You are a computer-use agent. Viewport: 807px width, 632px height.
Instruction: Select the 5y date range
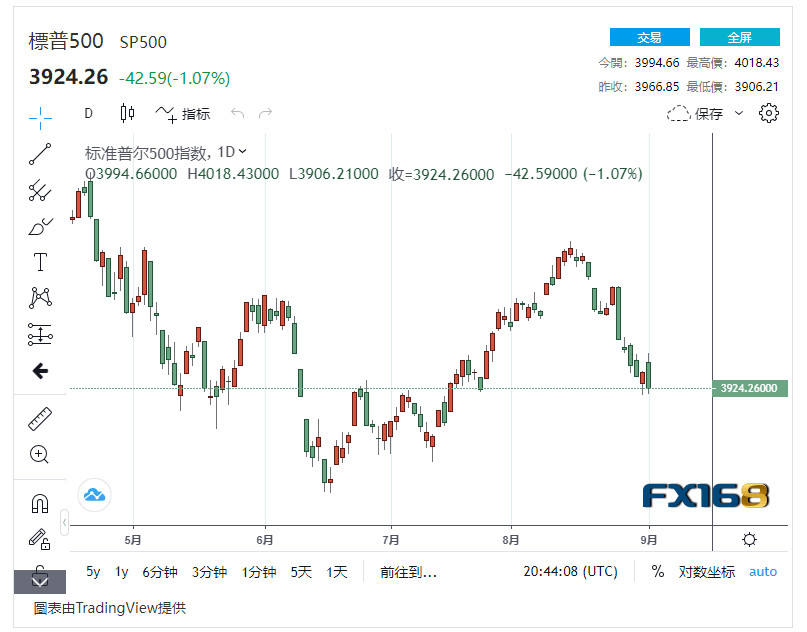tap(93, 571)
